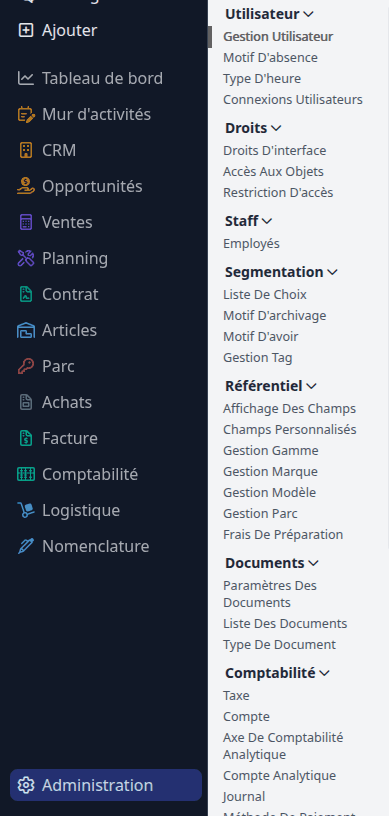389x816 pixels.
Task: Click the Ajouter plus button
Action: click(26, 30)
